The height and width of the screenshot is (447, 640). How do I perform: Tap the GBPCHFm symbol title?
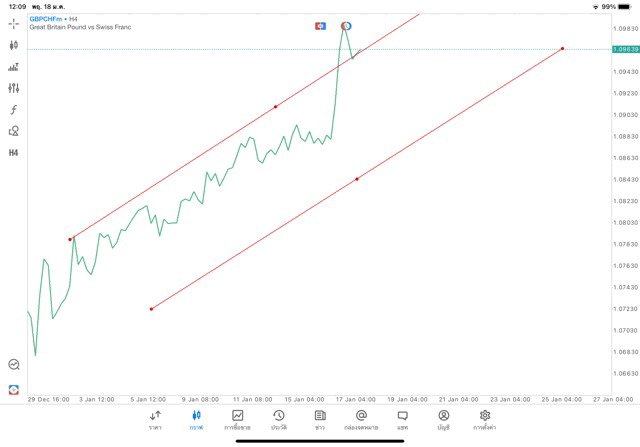pos(46,18)
